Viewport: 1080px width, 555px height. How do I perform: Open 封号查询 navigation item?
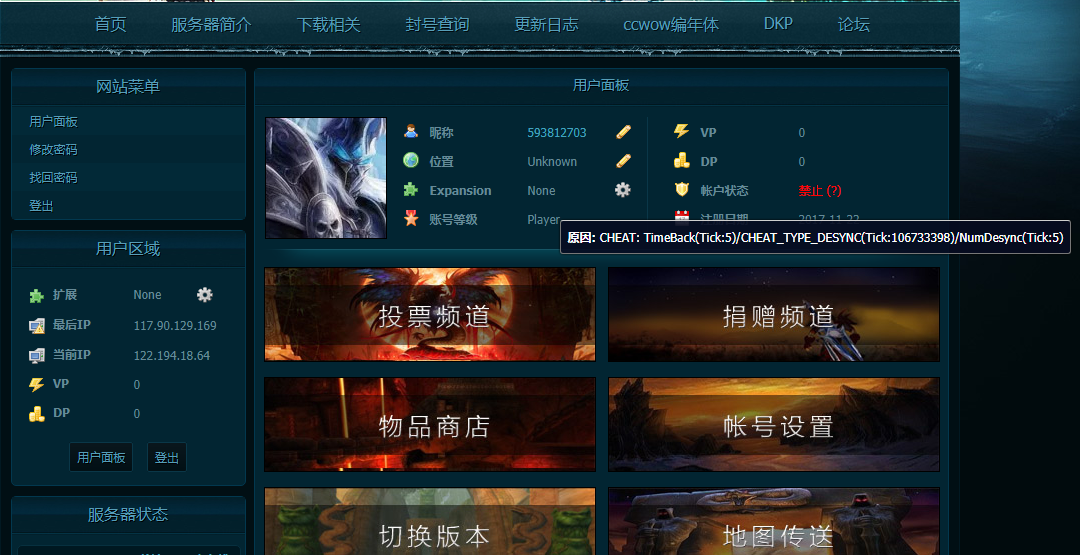coord(437,25)
